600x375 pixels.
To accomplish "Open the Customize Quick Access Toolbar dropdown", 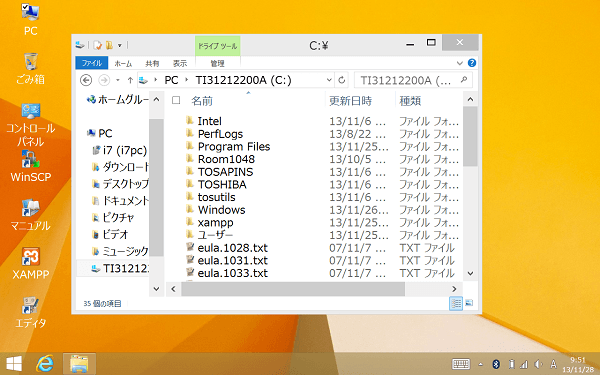I will (120, 46).
